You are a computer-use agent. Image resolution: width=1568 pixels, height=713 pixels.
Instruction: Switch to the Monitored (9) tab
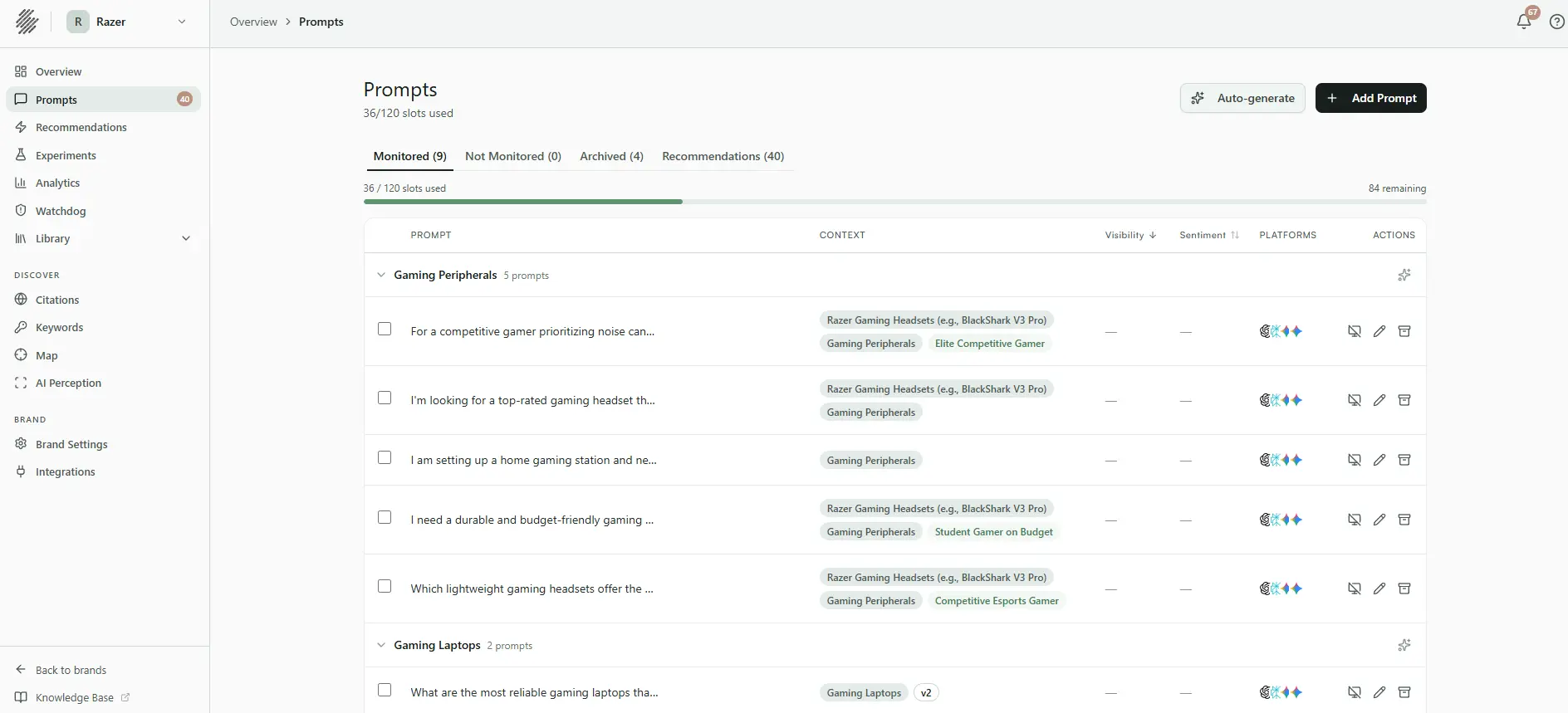coord(409,156)
